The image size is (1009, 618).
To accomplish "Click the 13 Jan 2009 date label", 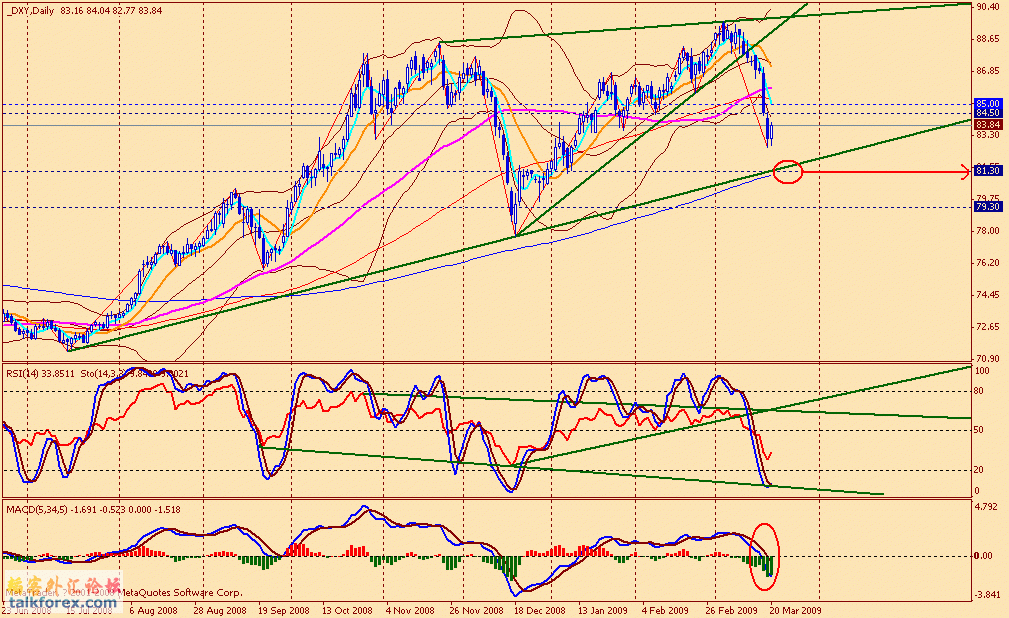I will [602, 610].
